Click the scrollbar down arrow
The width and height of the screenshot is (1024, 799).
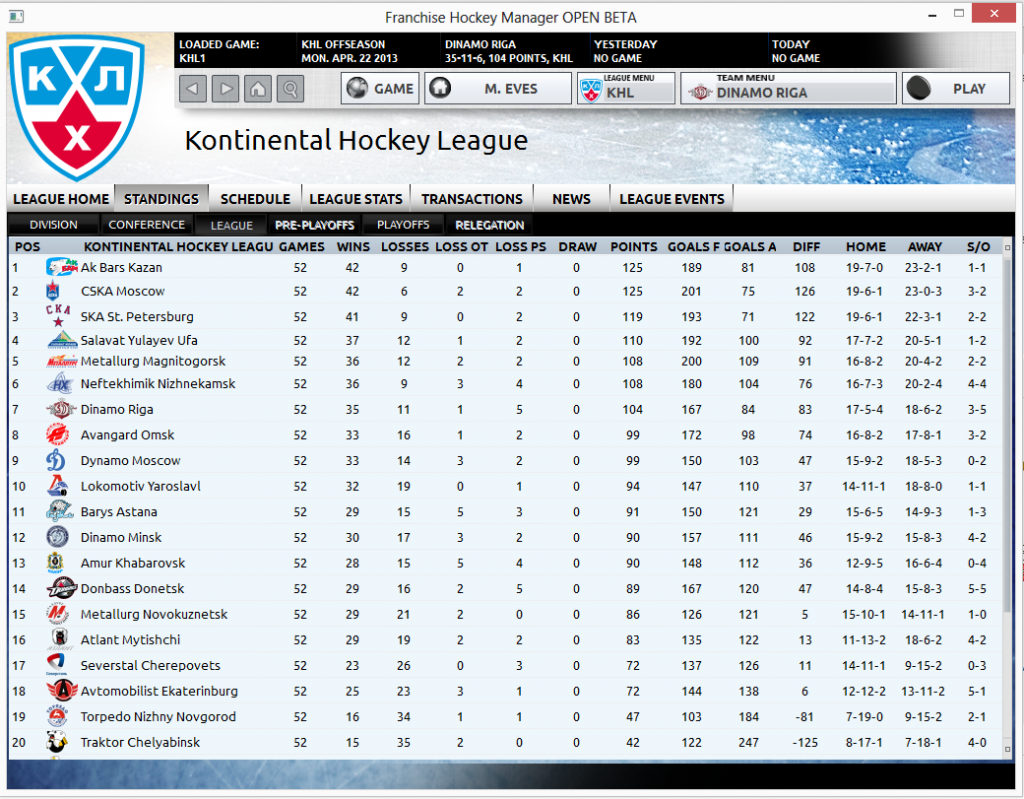(x=1007, y=749)
